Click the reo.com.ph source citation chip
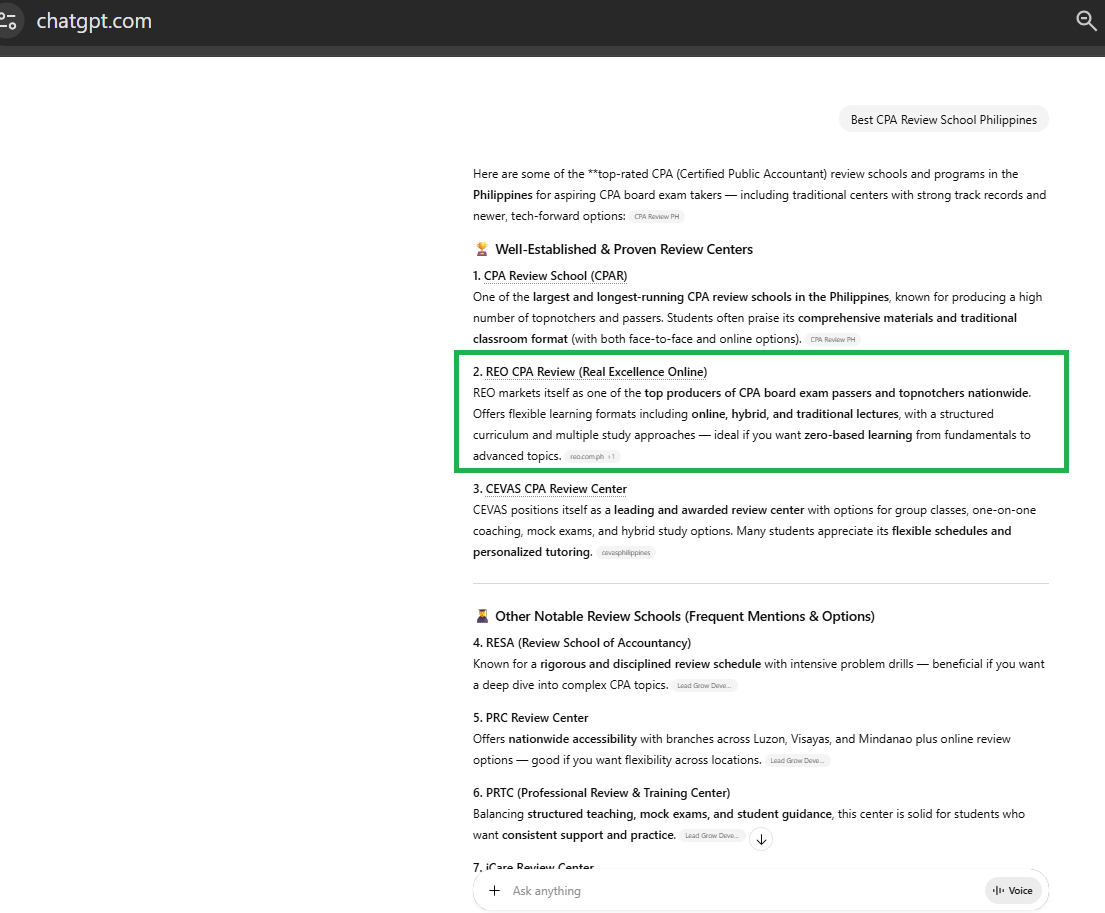Screen dimensions: 1105x913 point(593,457)
